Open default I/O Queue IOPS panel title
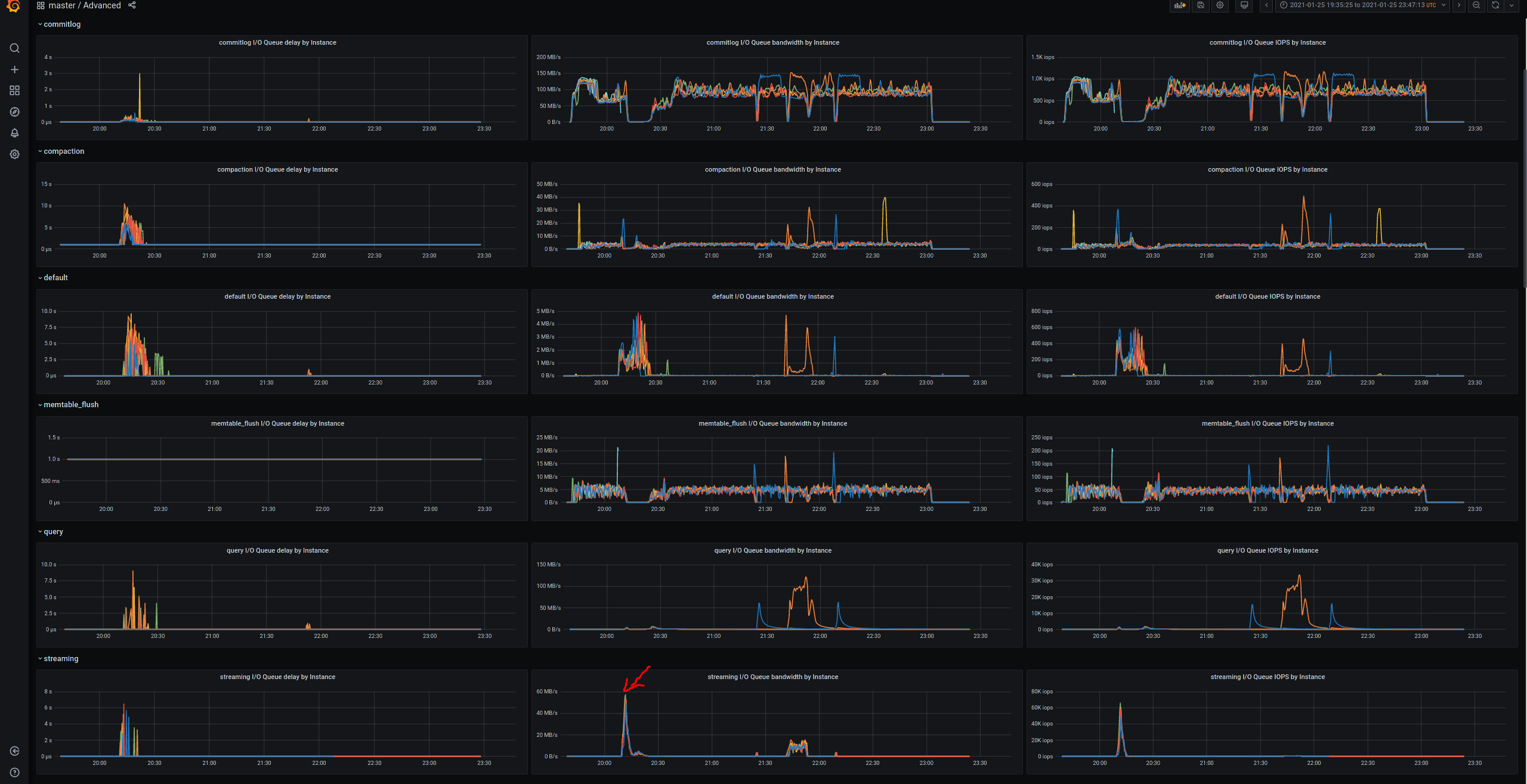Viewport: 1527px width, 784px height. tap(1268, 297)
